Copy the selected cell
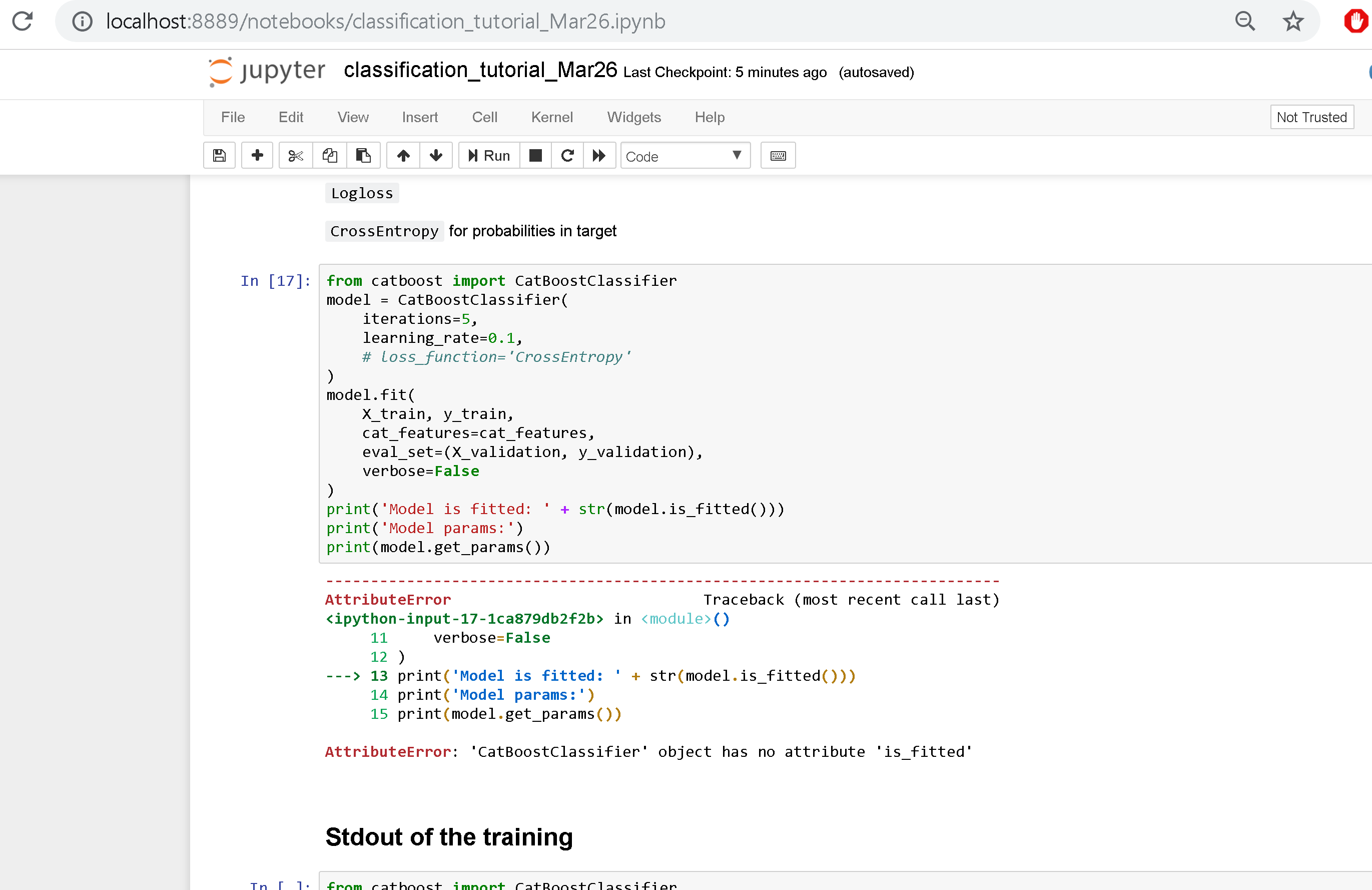Viewport: 1372px width, 890px height. click(x=329, y=155)
